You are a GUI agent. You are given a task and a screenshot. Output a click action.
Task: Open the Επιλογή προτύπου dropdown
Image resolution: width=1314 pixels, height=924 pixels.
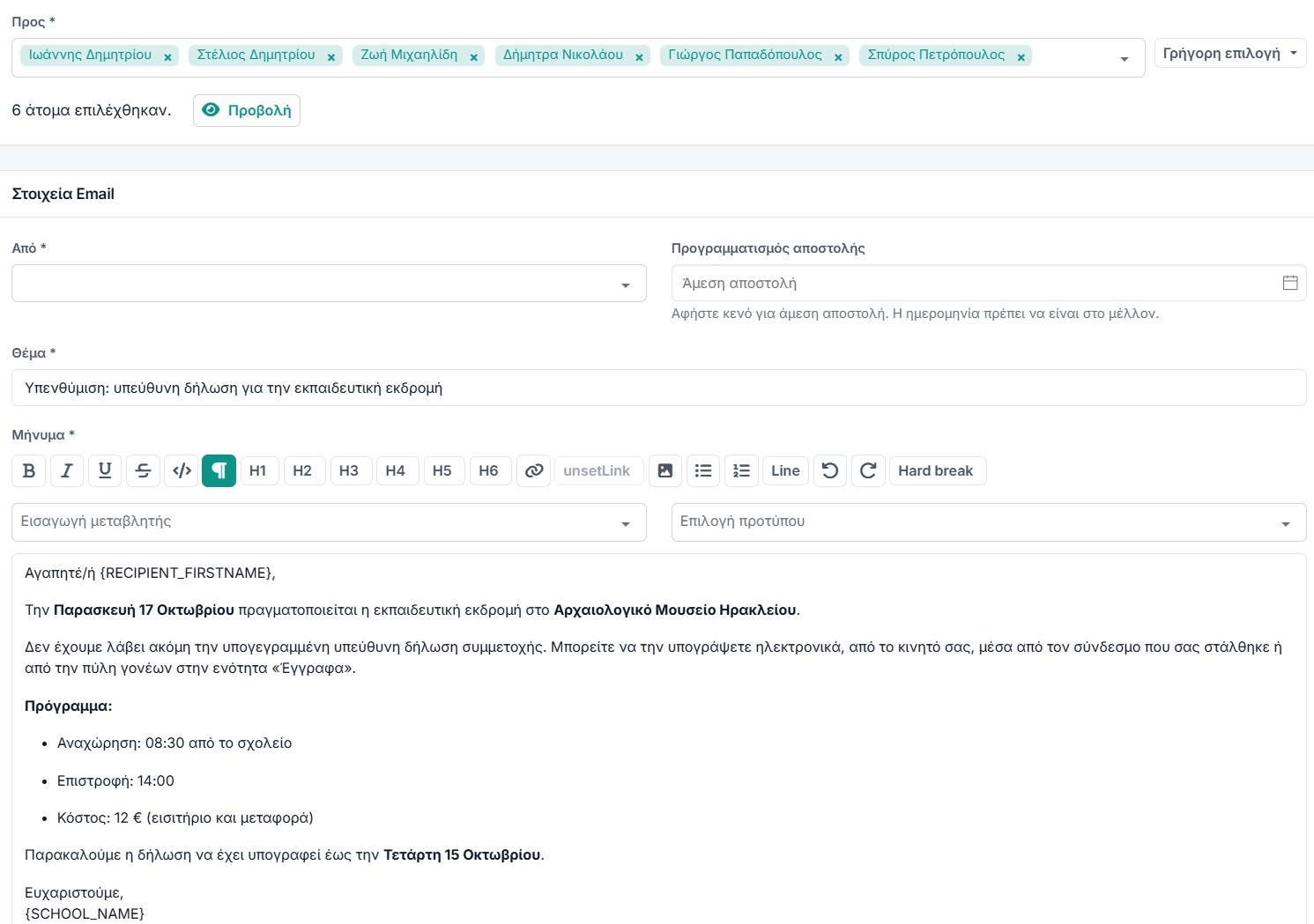pos(989,522)
